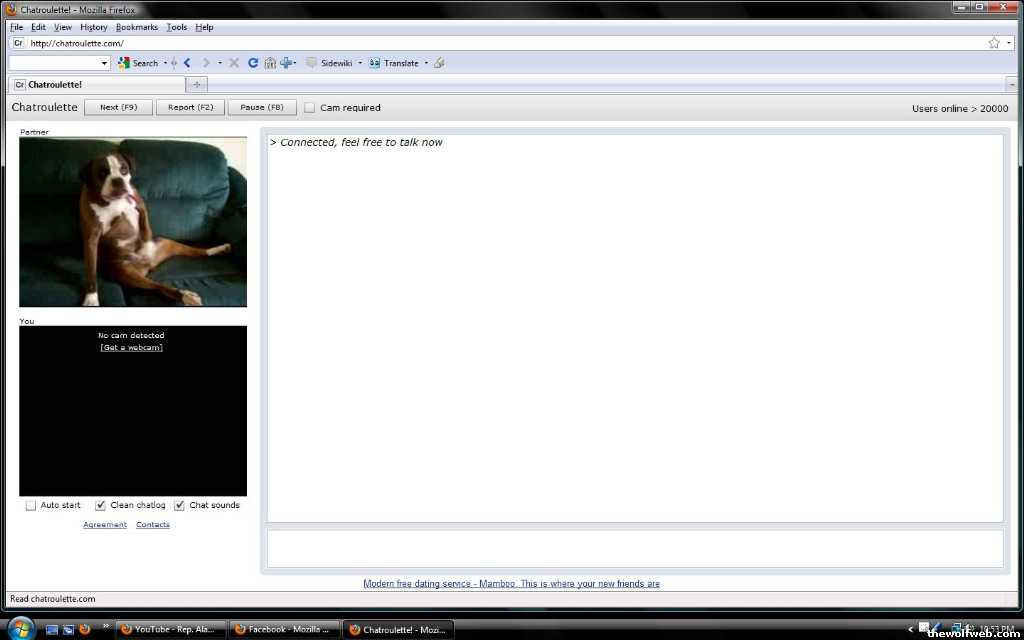Expand the Translate options dropdown arrow
This screenshot has height=640, width=1024.
tap(426, 63)
